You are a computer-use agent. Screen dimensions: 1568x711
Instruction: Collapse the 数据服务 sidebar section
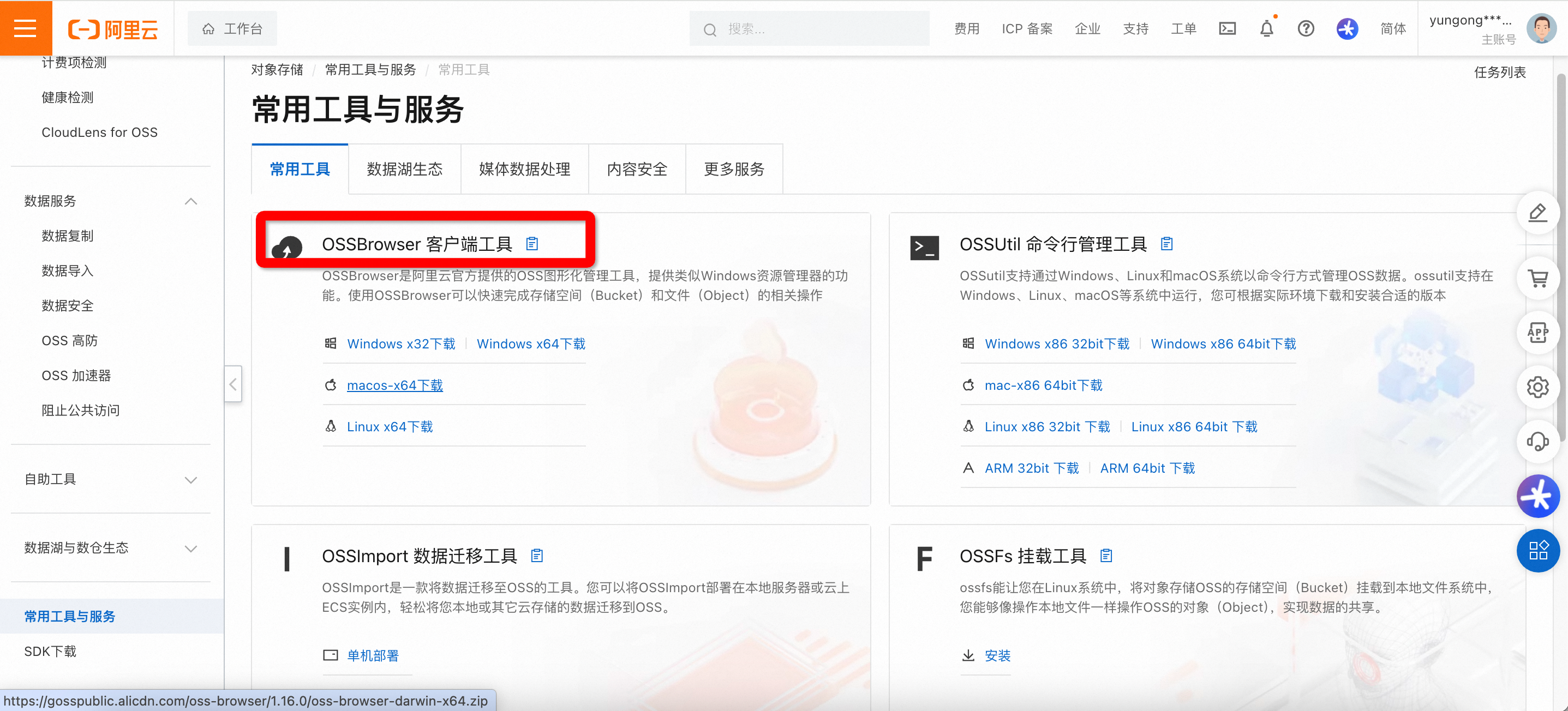(190, 201)
